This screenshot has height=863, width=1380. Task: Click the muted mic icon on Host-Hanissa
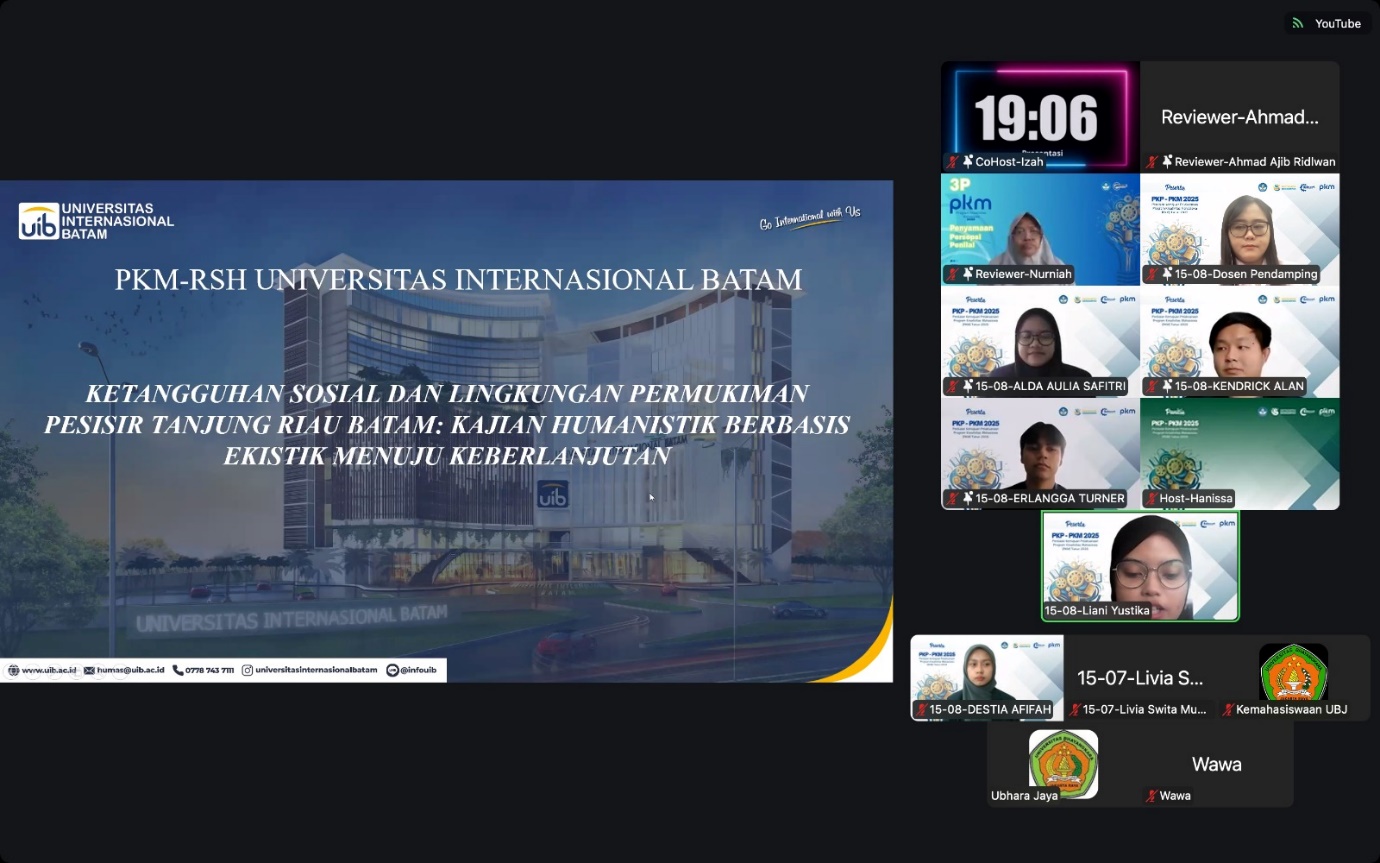coord(1153,498)
